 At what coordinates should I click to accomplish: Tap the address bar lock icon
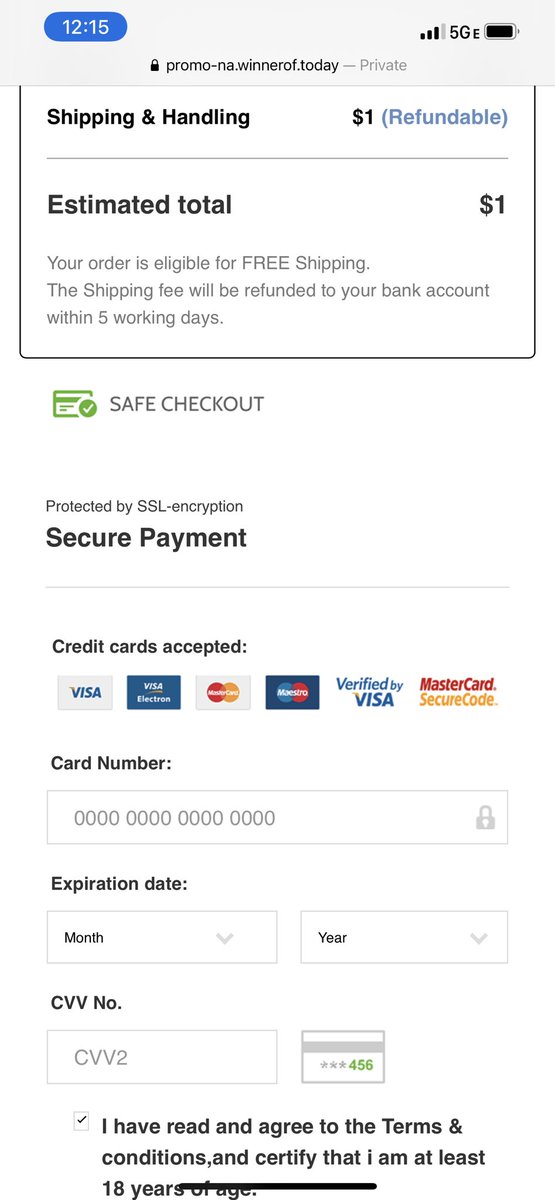[x=154, y=65]
